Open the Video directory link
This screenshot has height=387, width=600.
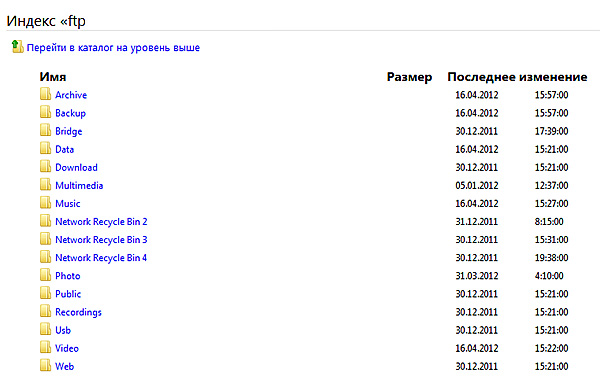click(x=67, y=348)
